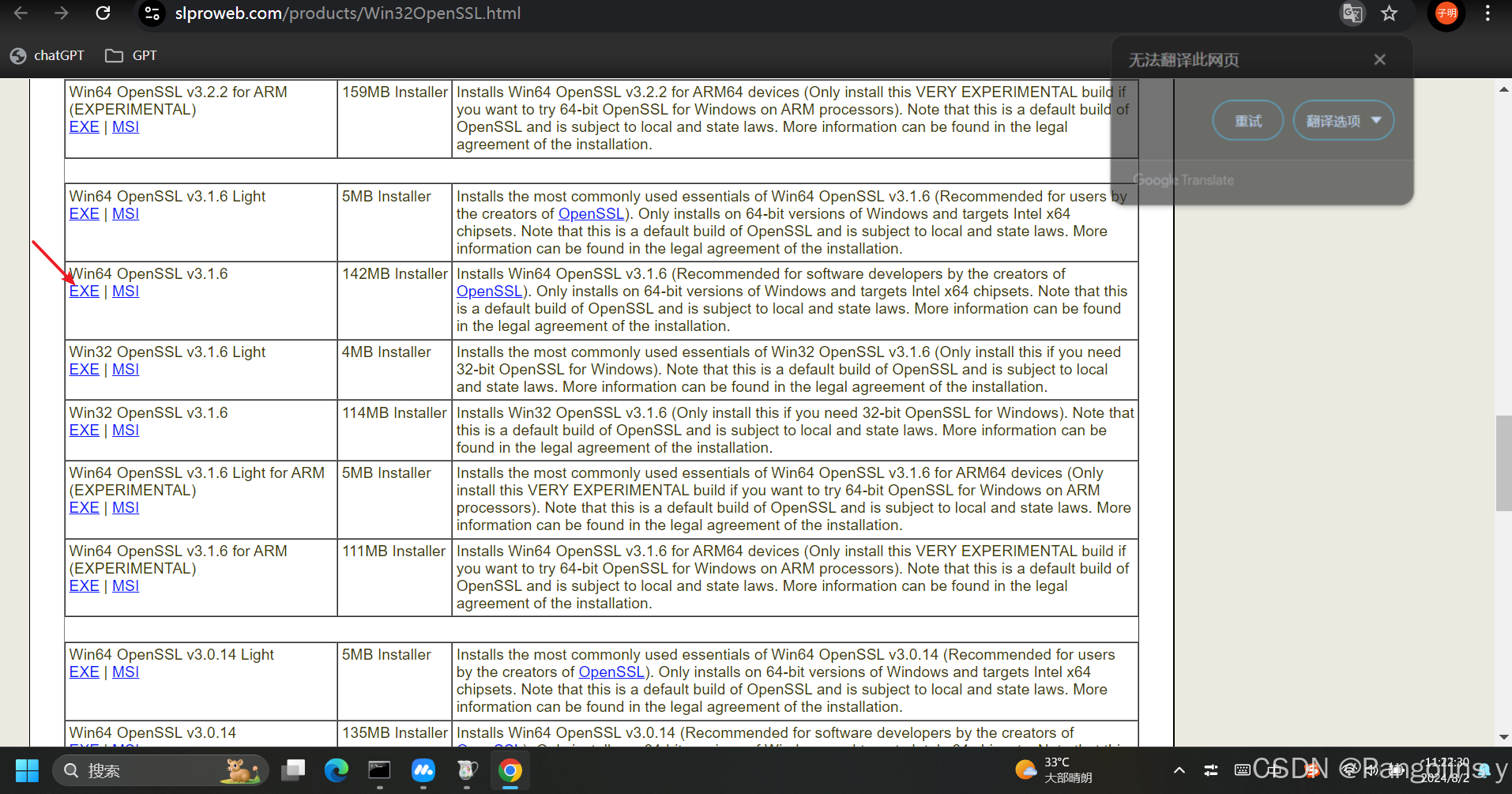Click the '142MB Installer' cell
Screen dimensions: 1512x794
pyautogui.click(x=394, y=301)
